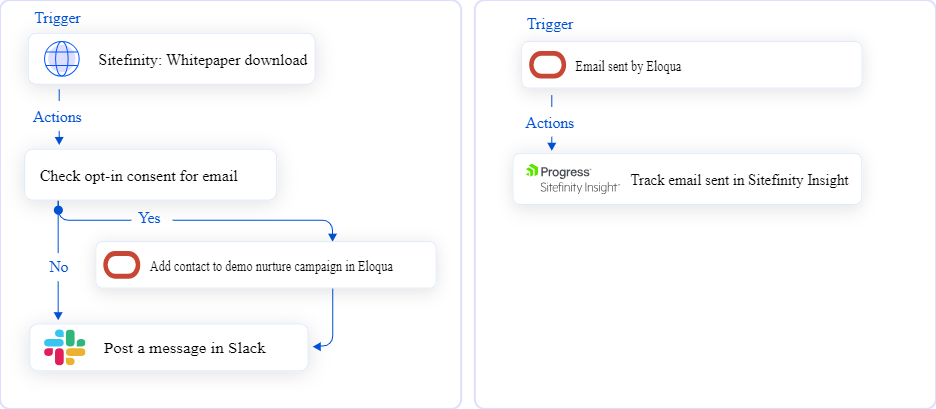Click right workflow Actions label

549,123
